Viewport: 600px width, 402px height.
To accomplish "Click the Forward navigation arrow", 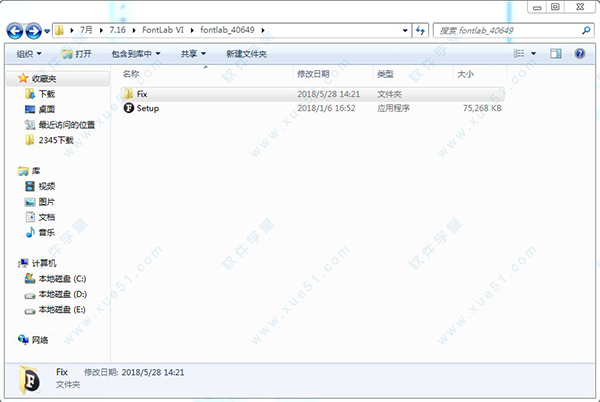I will (33, 31).
